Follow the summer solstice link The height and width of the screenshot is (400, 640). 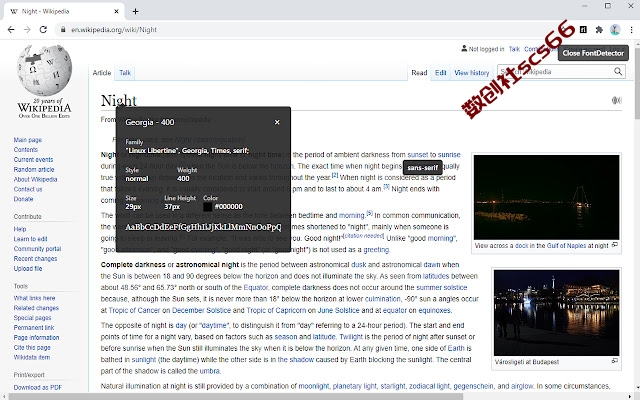coord(442,287)
